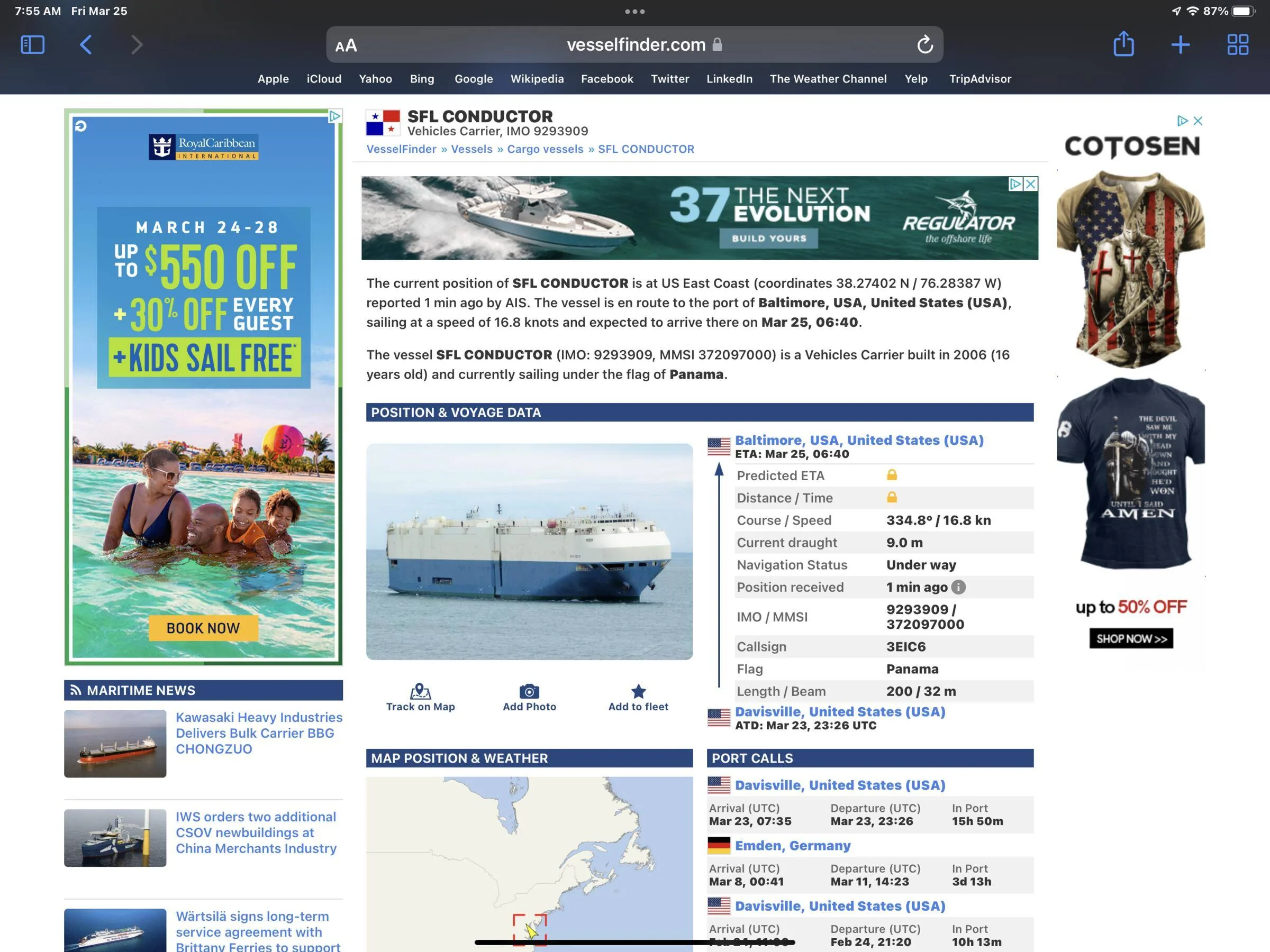Image resolution: width=1270 pixels, height=952 pixels.
Task: Tap the battery indicator in status bar
Action: (1243, 11)
